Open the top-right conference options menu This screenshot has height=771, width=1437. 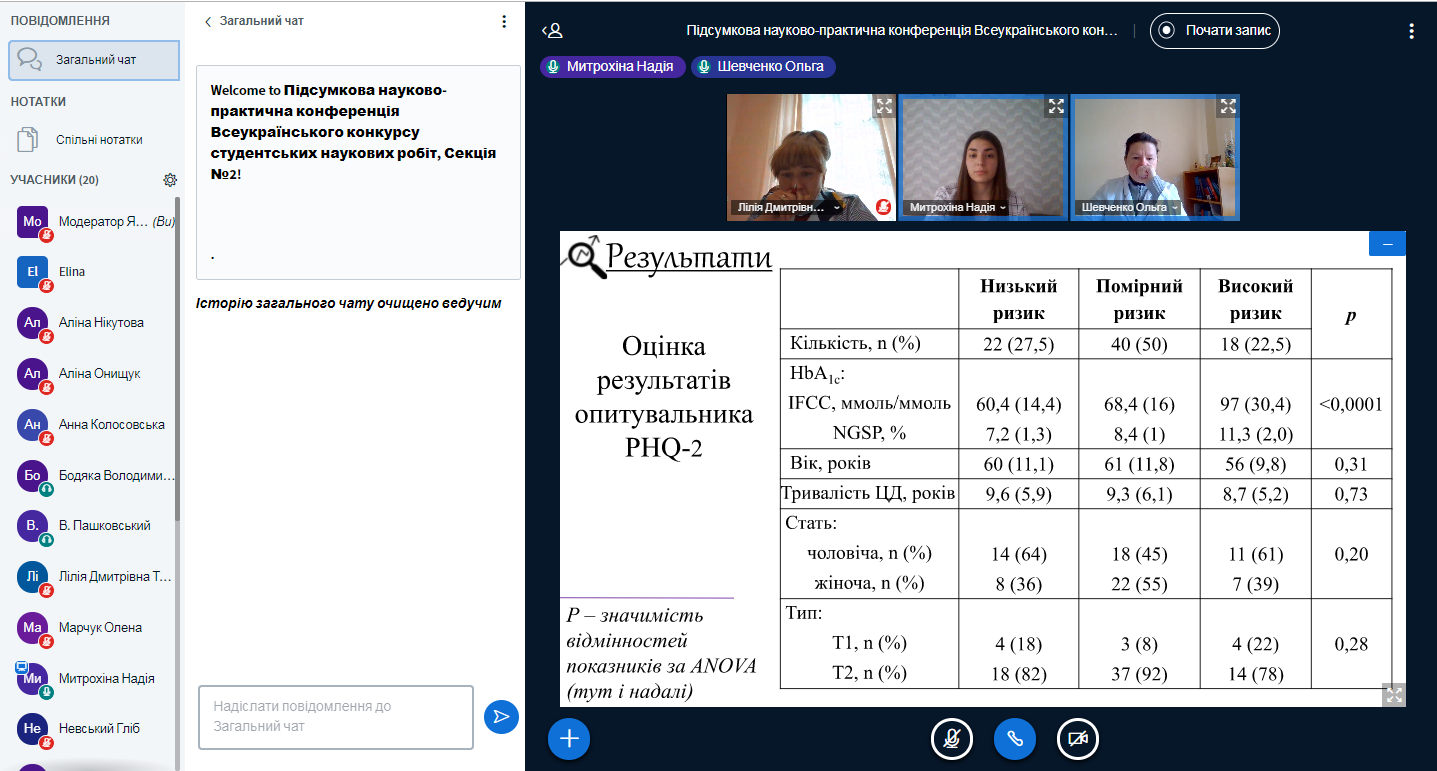(1412, 30)
